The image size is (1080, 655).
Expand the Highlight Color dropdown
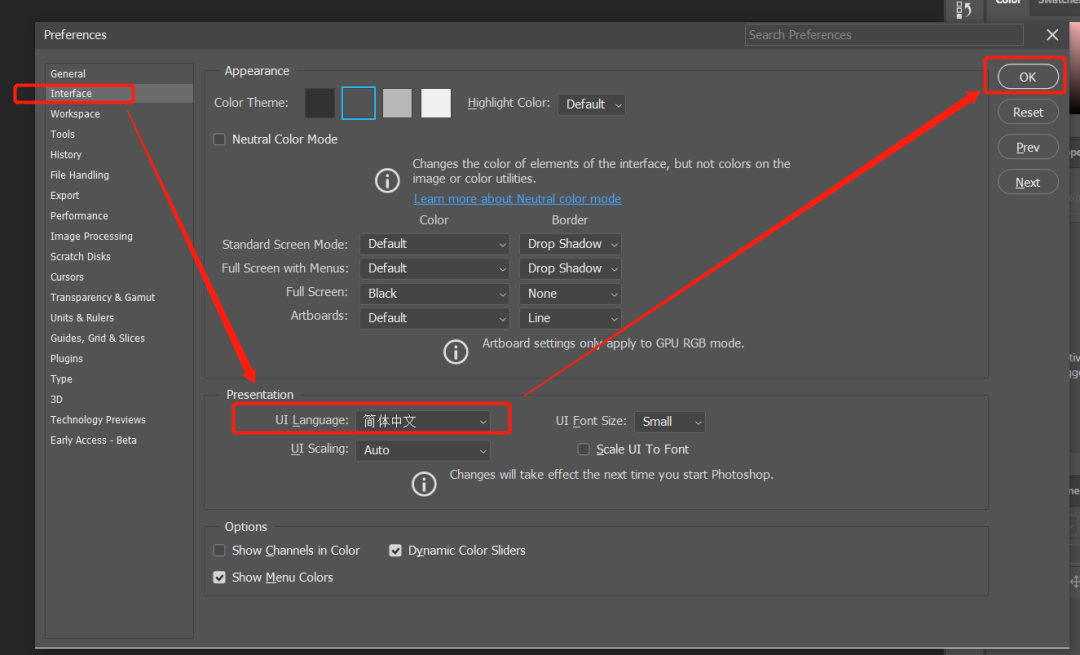pyautogui.click(x=592, y=104)
